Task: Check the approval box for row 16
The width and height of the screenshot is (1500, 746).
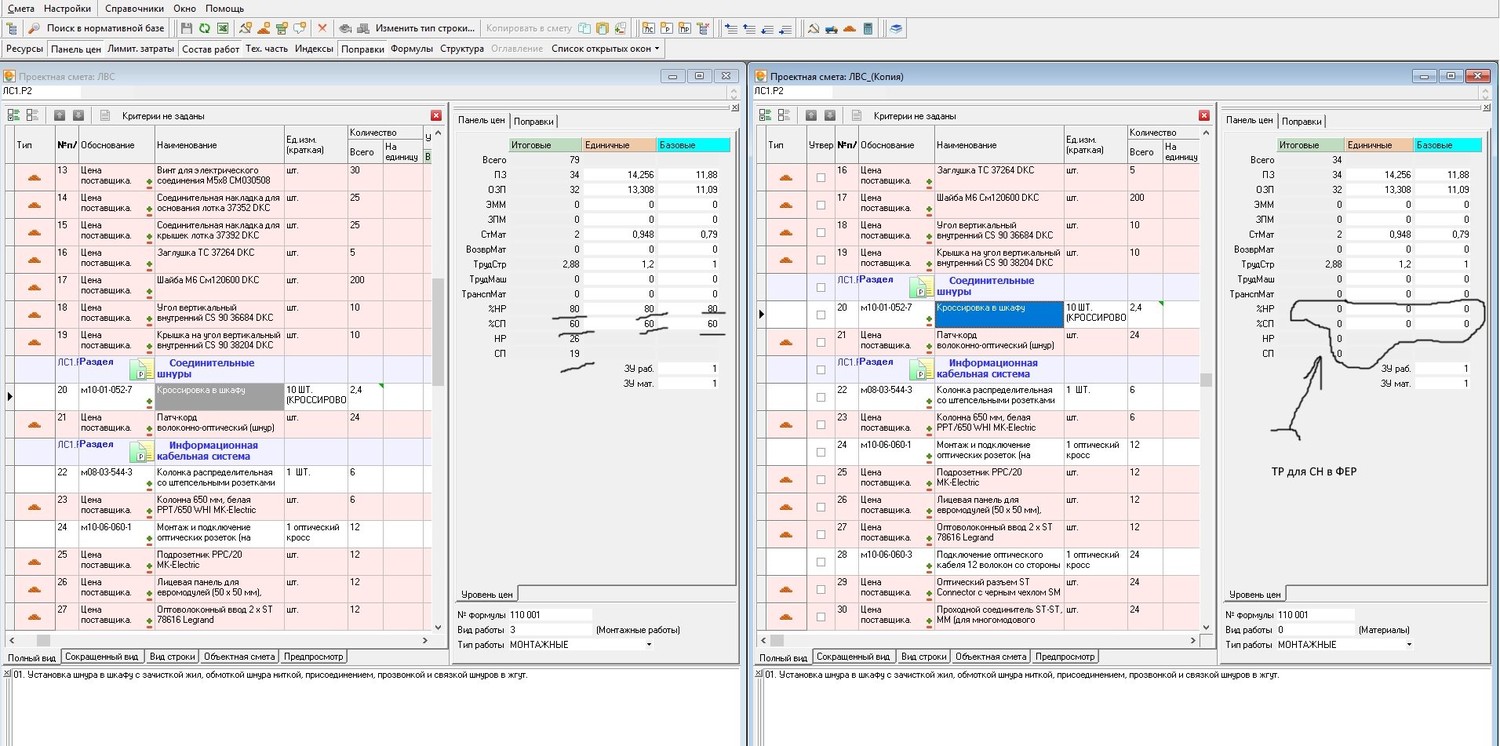Action: (821, 177)
